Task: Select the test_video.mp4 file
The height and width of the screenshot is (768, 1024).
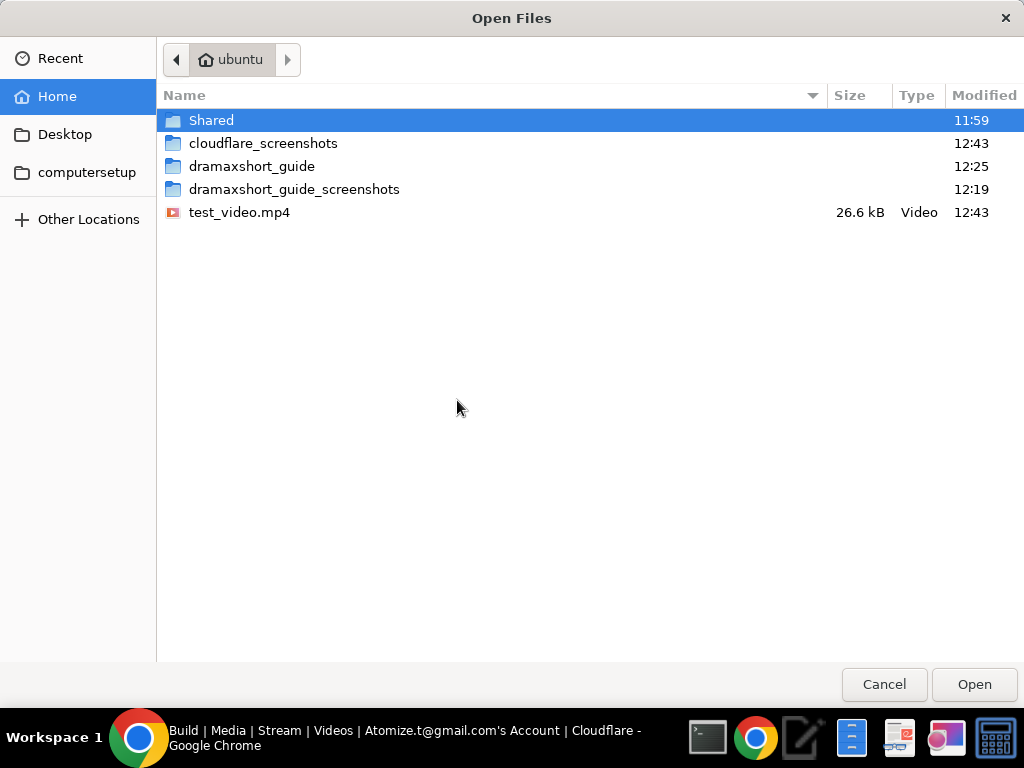Action: tap(240, 212)
